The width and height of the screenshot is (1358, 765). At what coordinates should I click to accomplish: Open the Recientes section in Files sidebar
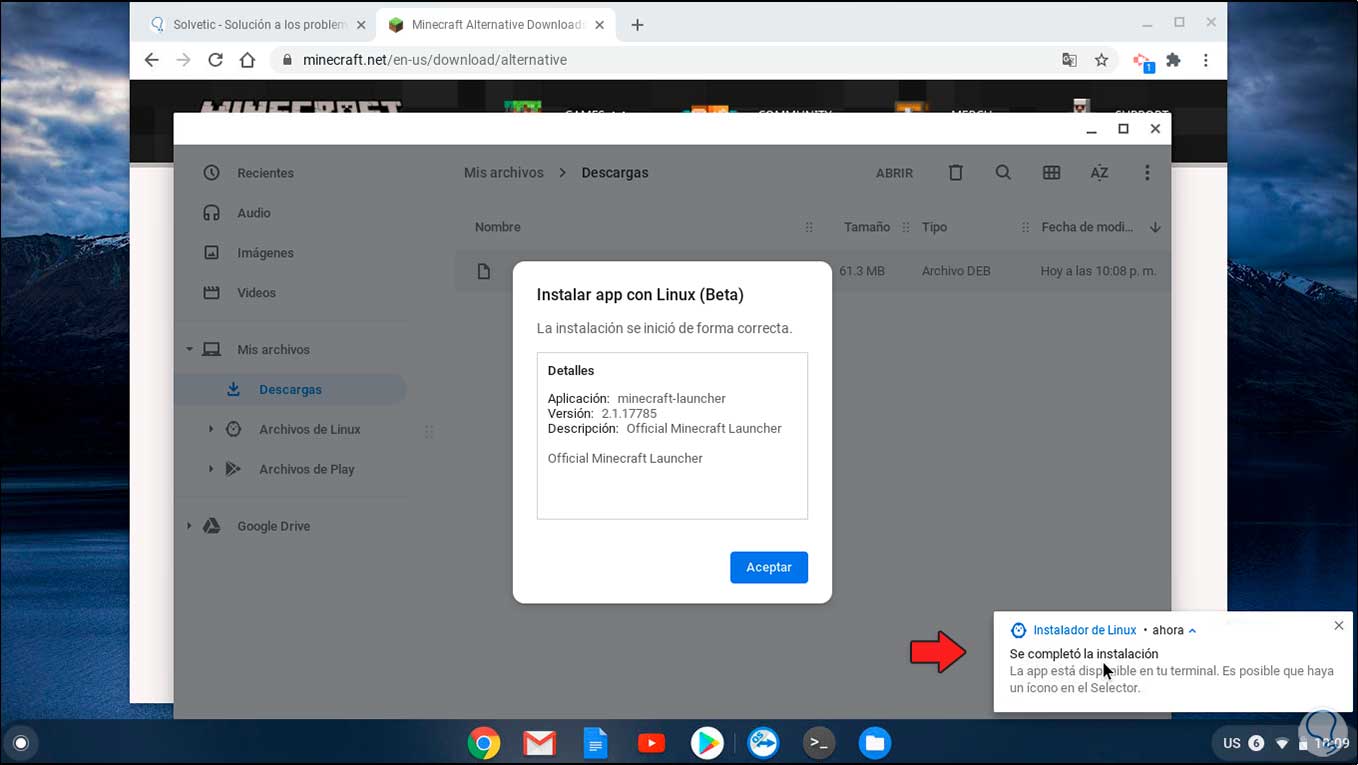tap(265, 173)
